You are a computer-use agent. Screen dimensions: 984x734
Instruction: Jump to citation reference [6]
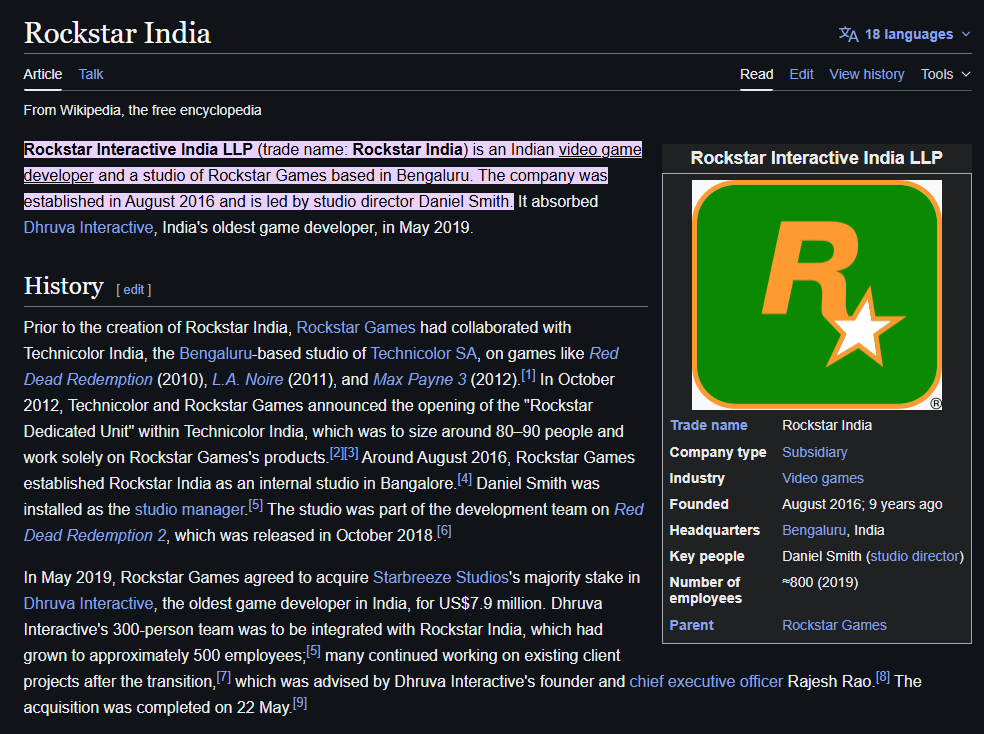(444, 531)
